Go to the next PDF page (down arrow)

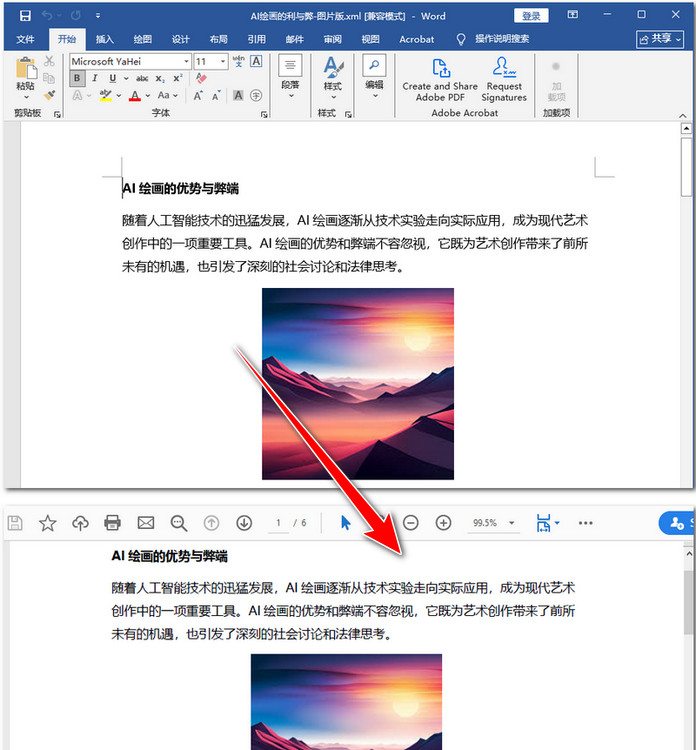pyautogui.click(x=244, y=523)
